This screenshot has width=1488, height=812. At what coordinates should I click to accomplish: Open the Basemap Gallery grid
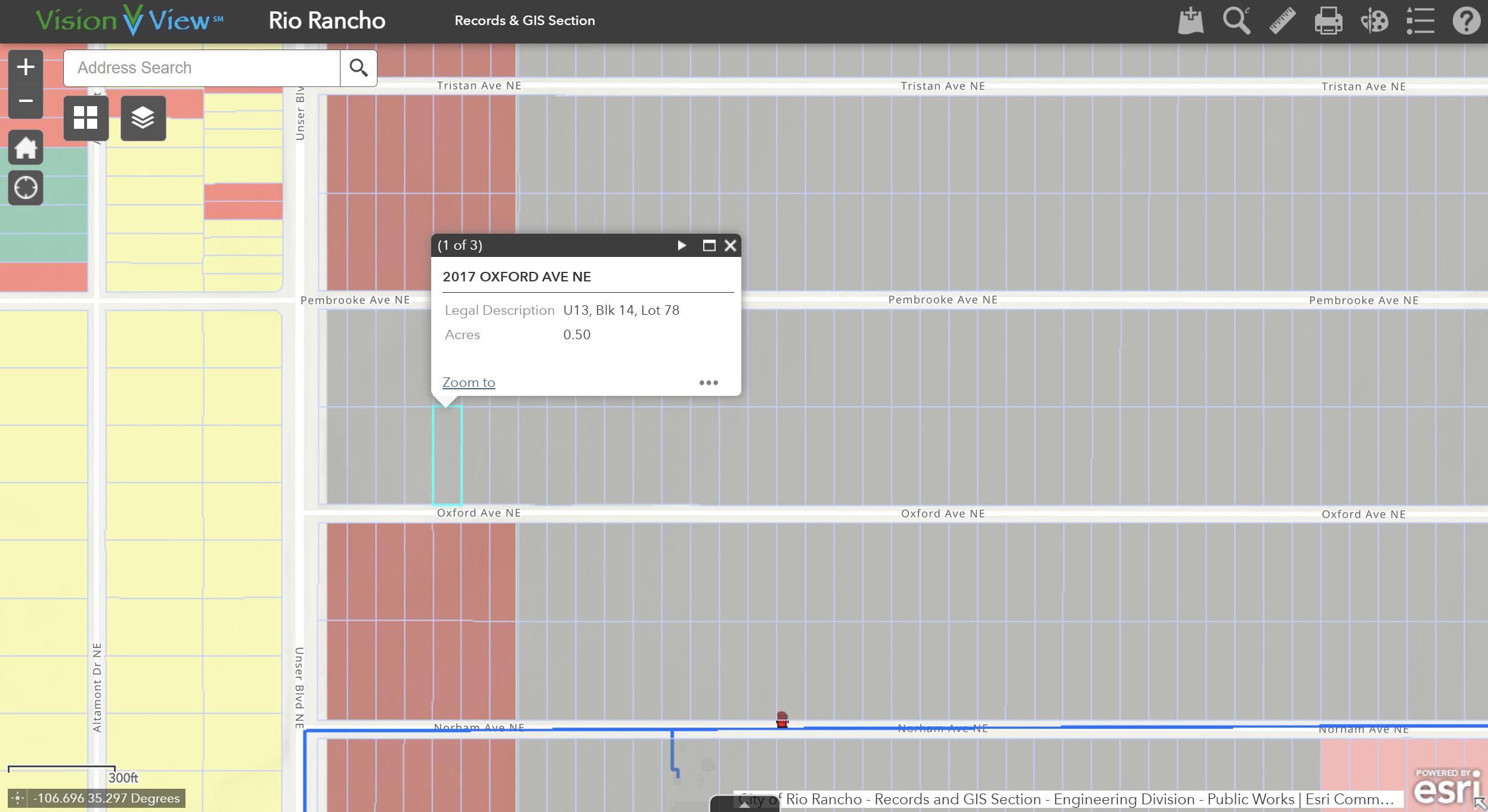point(86,118)
